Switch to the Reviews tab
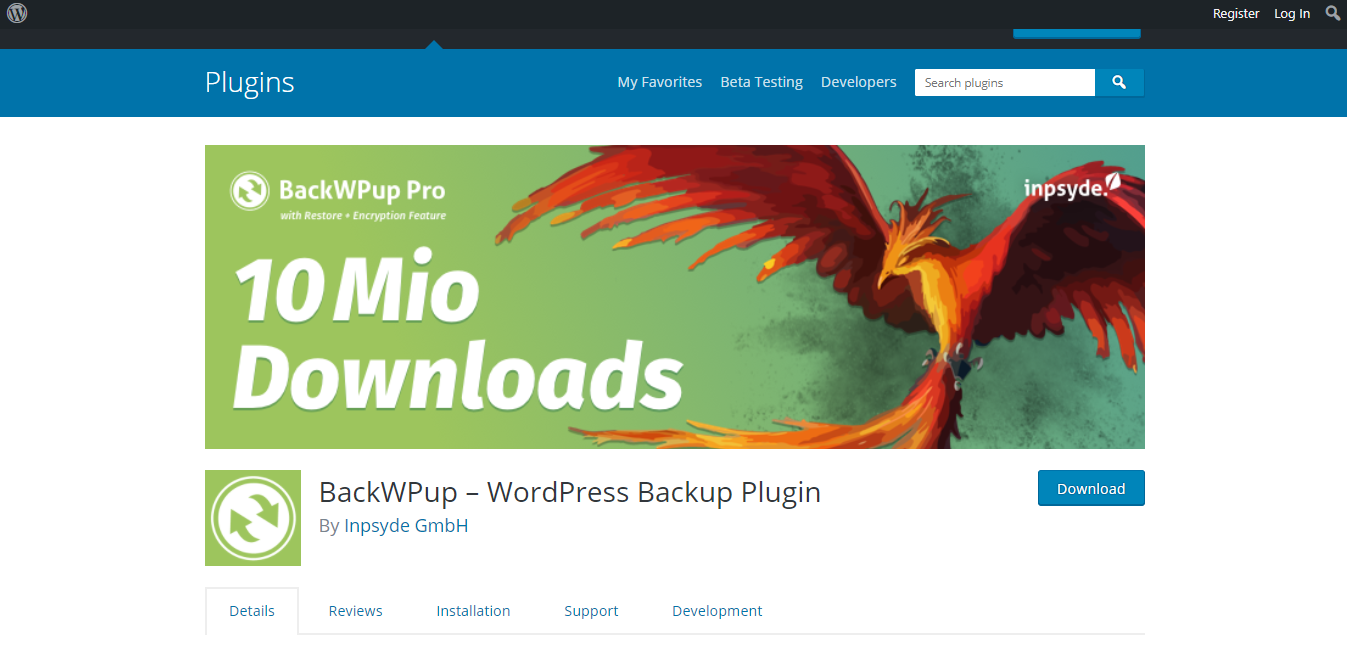Screen dimensions: 1347x650 click(x=355, y=610)
